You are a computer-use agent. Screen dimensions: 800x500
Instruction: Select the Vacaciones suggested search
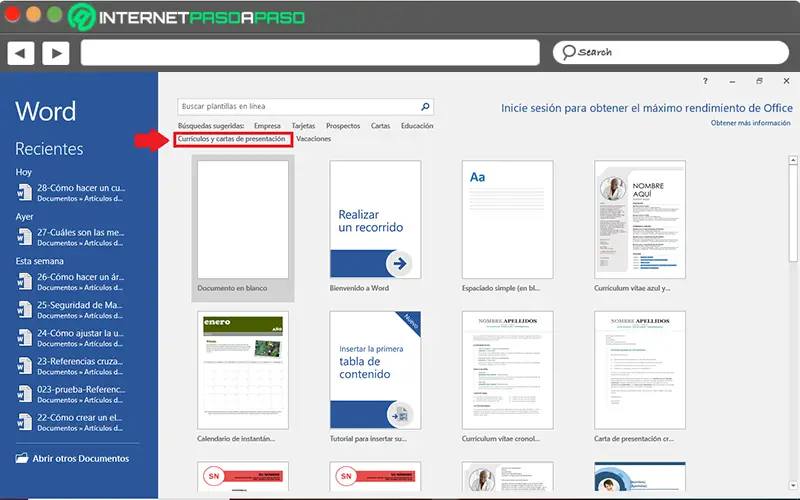point(313,139)
